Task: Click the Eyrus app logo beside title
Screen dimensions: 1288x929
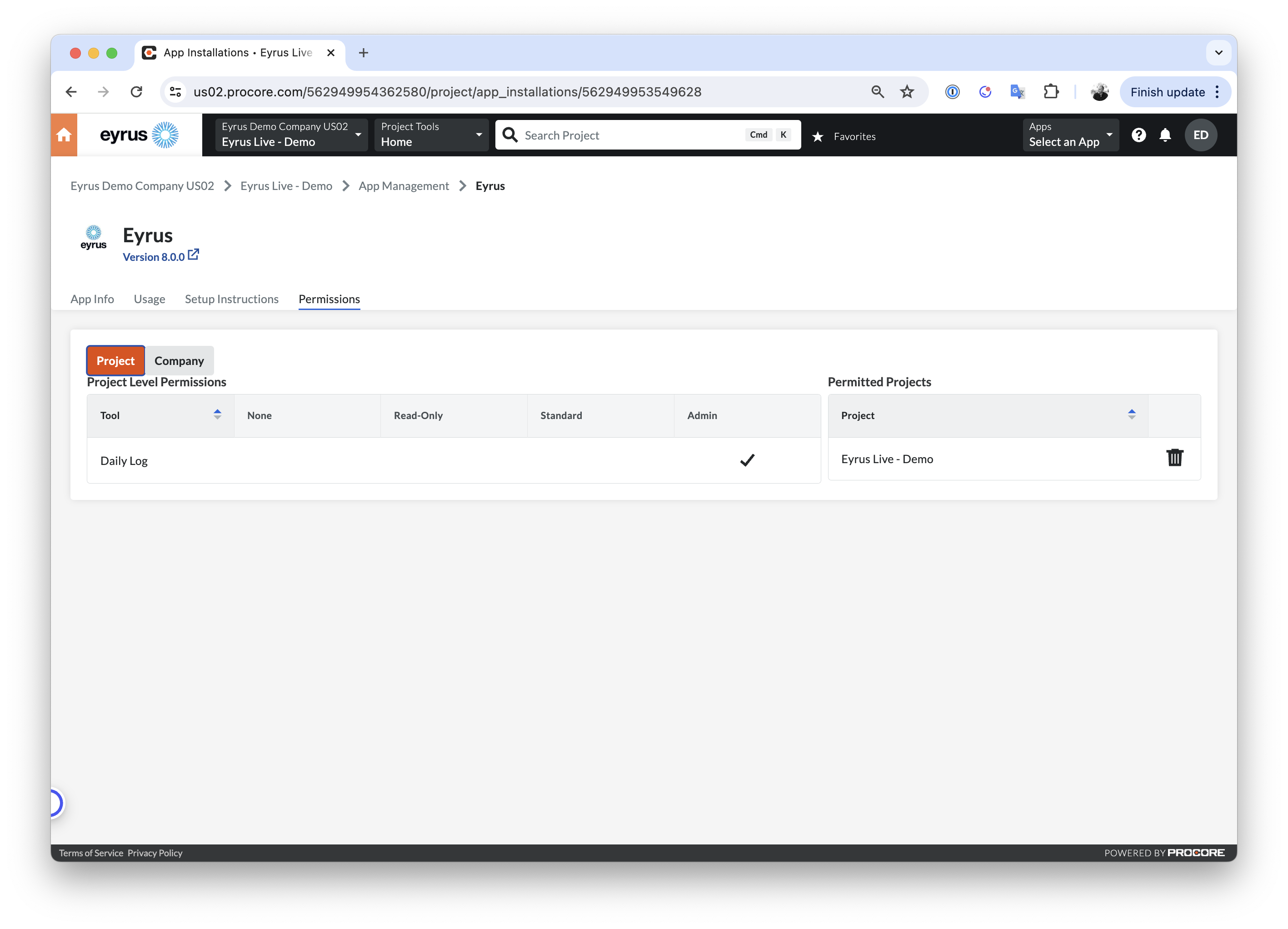Action: point(93,238)
